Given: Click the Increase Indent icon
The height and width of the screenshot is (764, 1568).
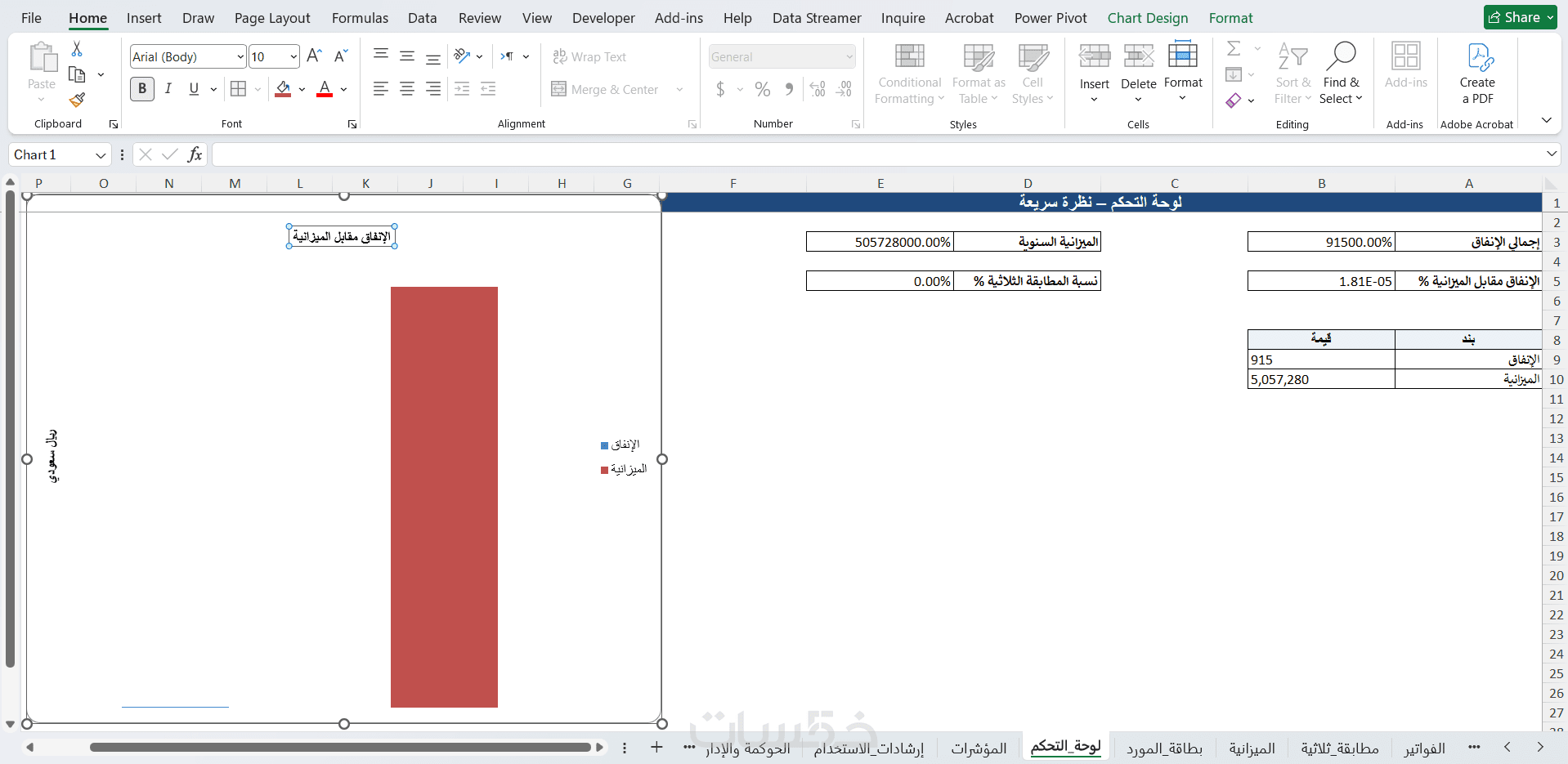Looking at the screenshot, I should pos(488,89).
